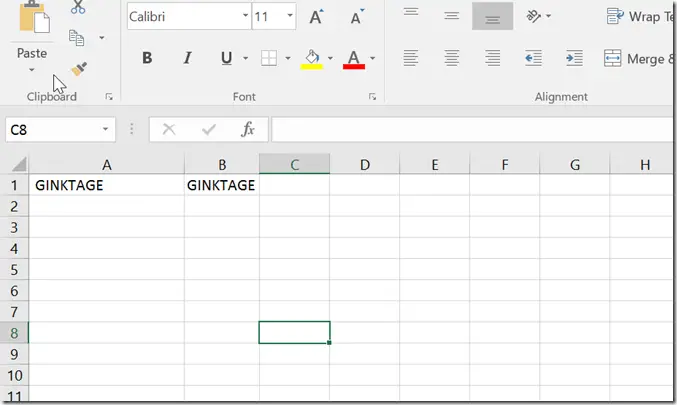Click the formula bar Cancel X
The image size is (677, 405).
[169, 129]
